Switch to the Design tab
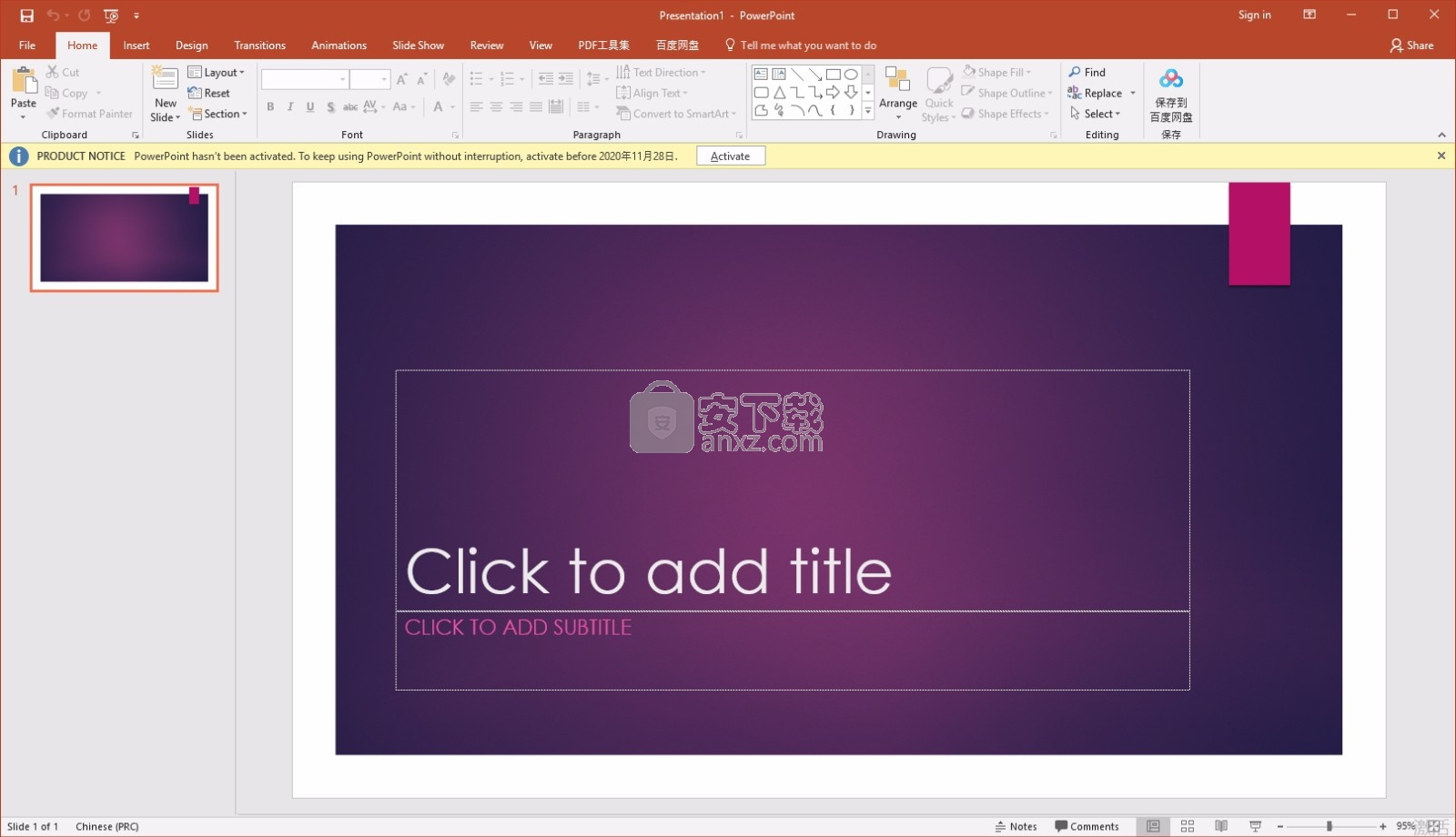1456x837 pixels. tap(191, 45)
